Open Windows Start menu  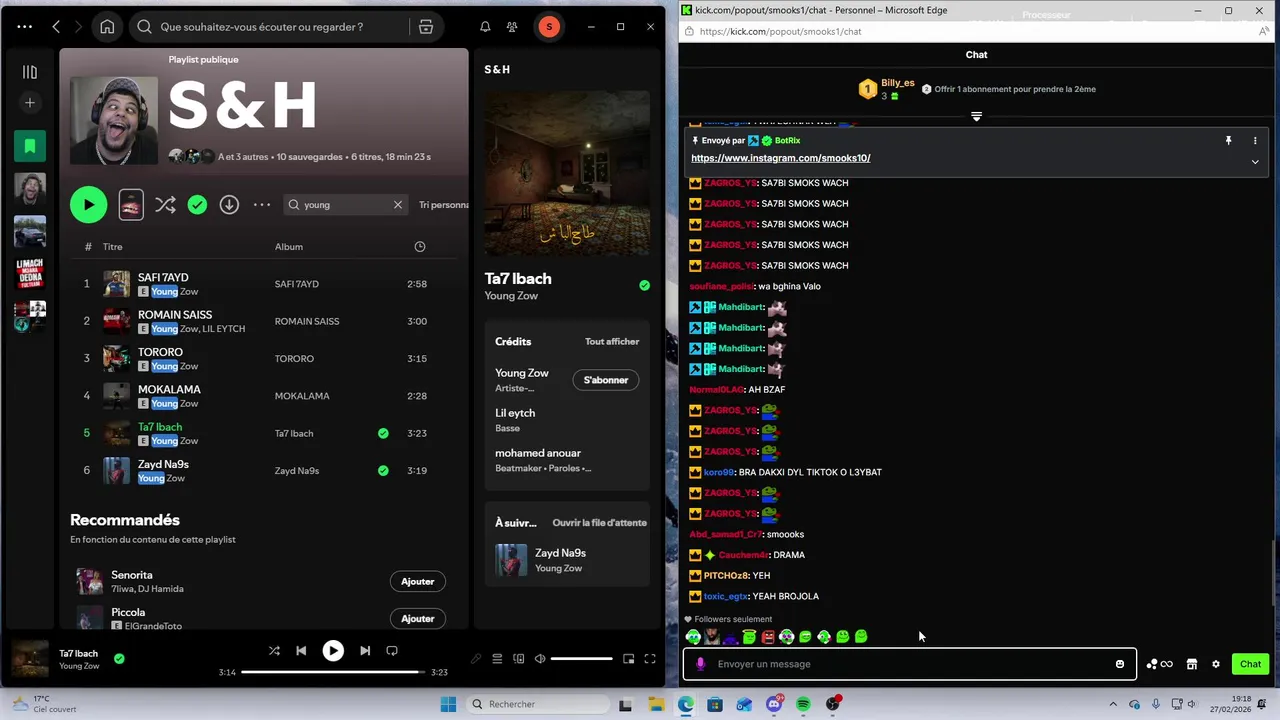(448, 704)
